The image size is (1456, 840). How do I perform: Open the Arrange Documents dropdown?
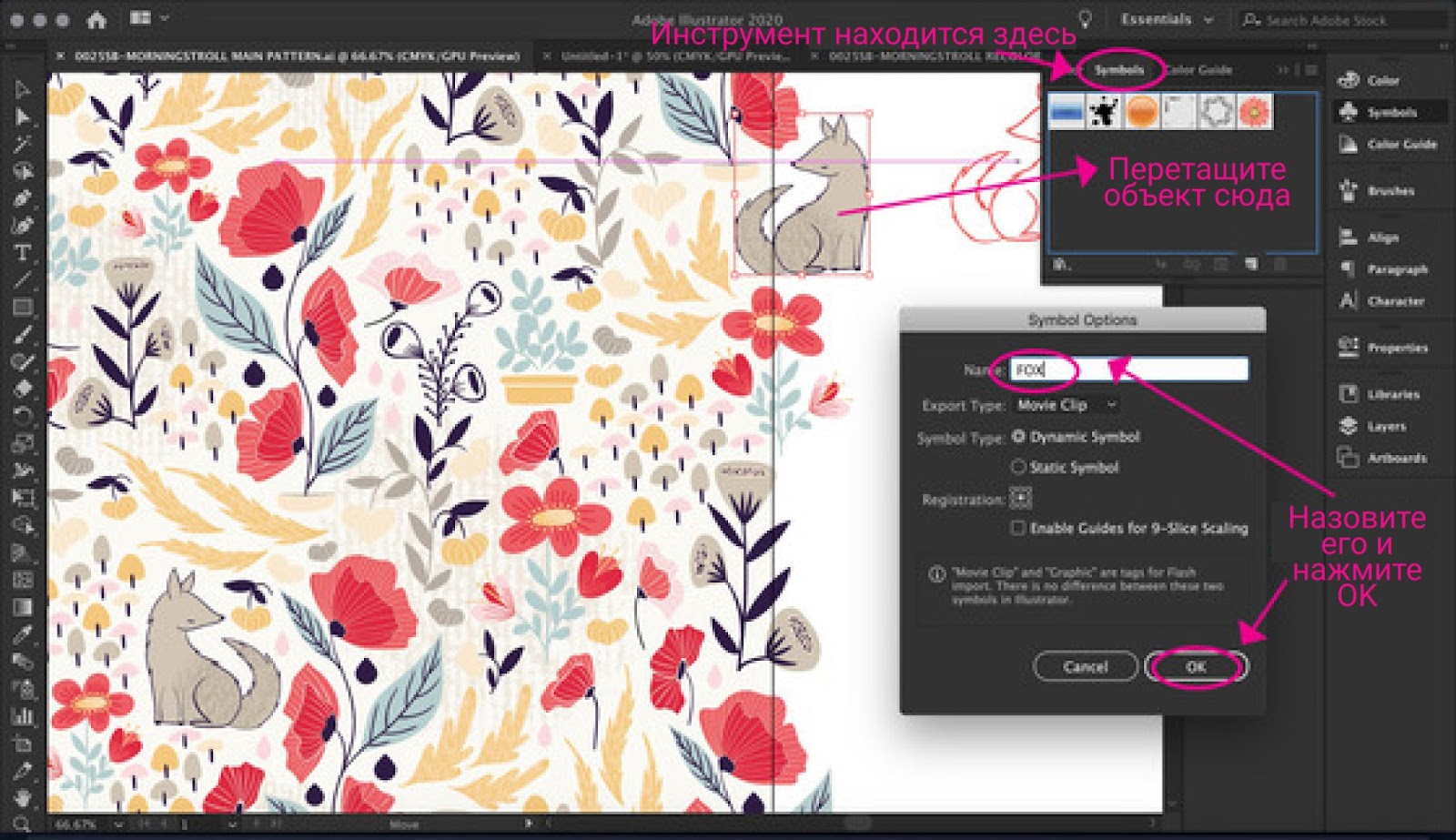(x=148, y=18)
